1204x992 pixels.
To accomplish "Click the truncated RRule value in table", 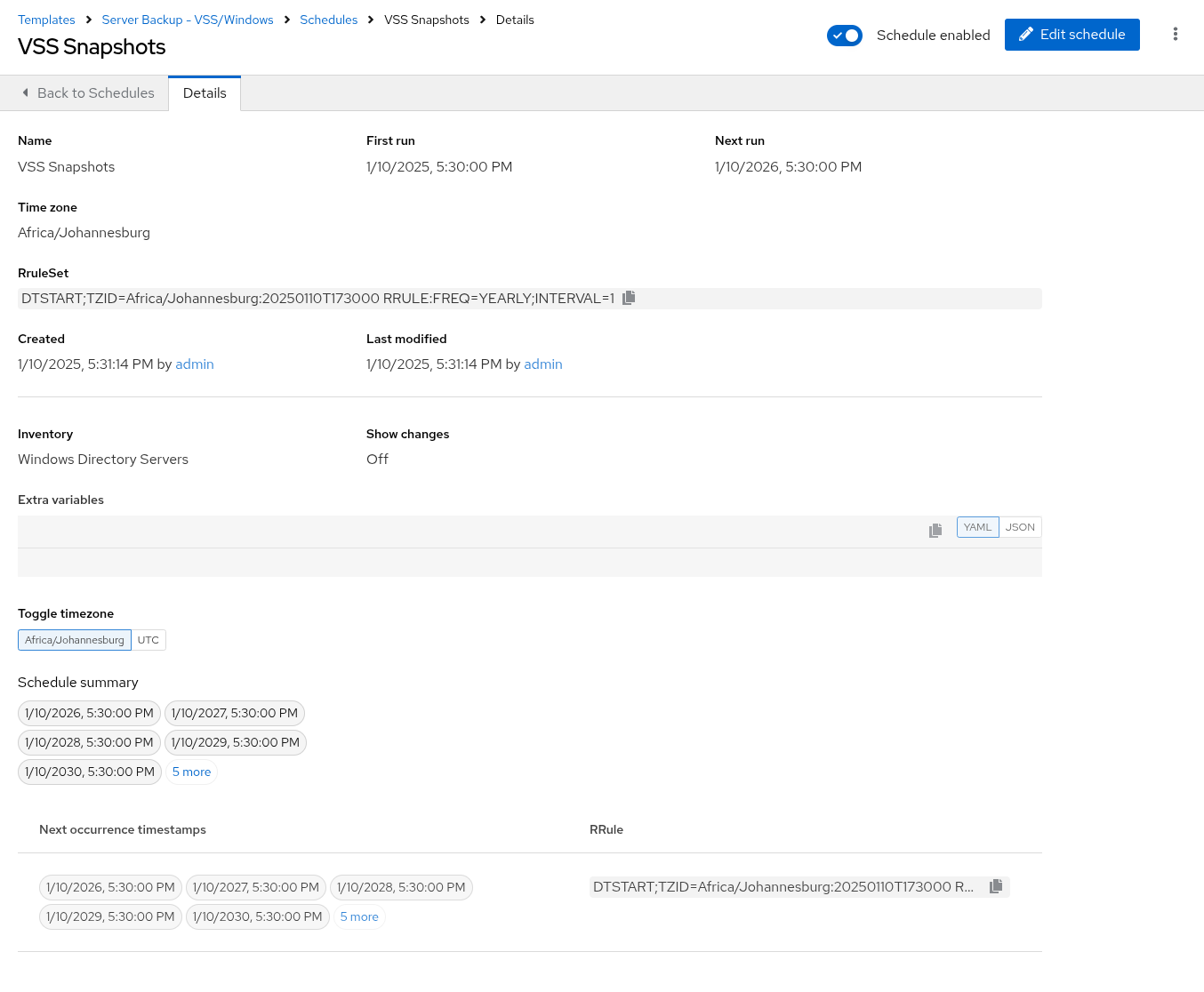I will [x=783, y=886].
